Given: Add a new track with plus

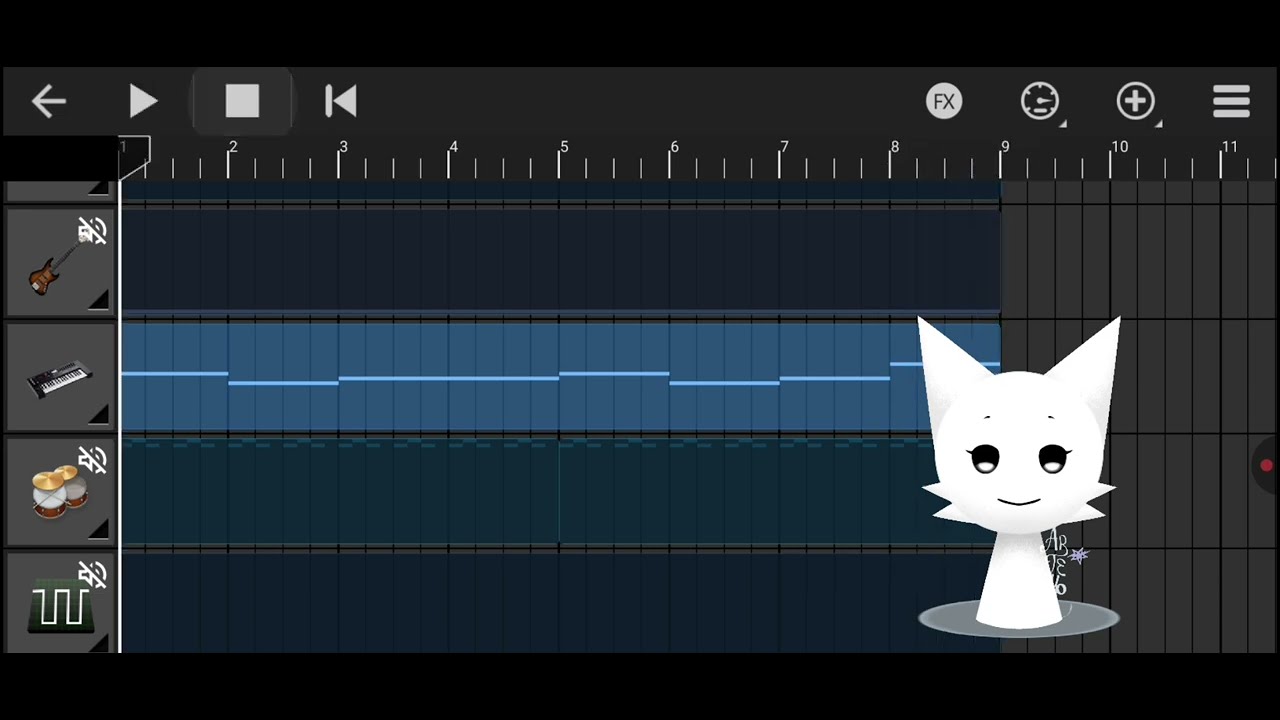Looking at the screenshot, I should pyautogui.click(x=1136, y=101).
